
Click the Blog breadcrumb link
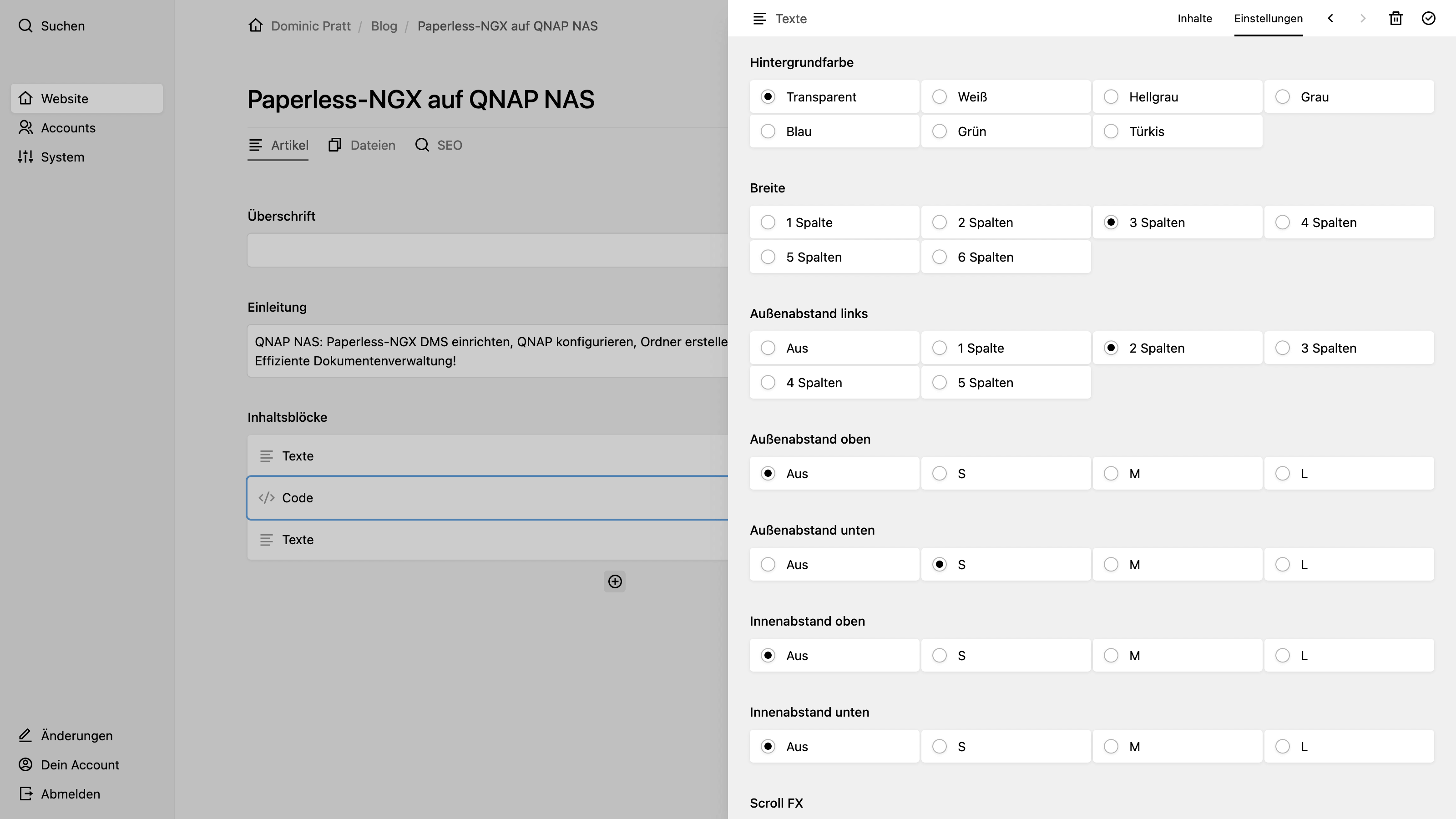[x=384, y=26]
